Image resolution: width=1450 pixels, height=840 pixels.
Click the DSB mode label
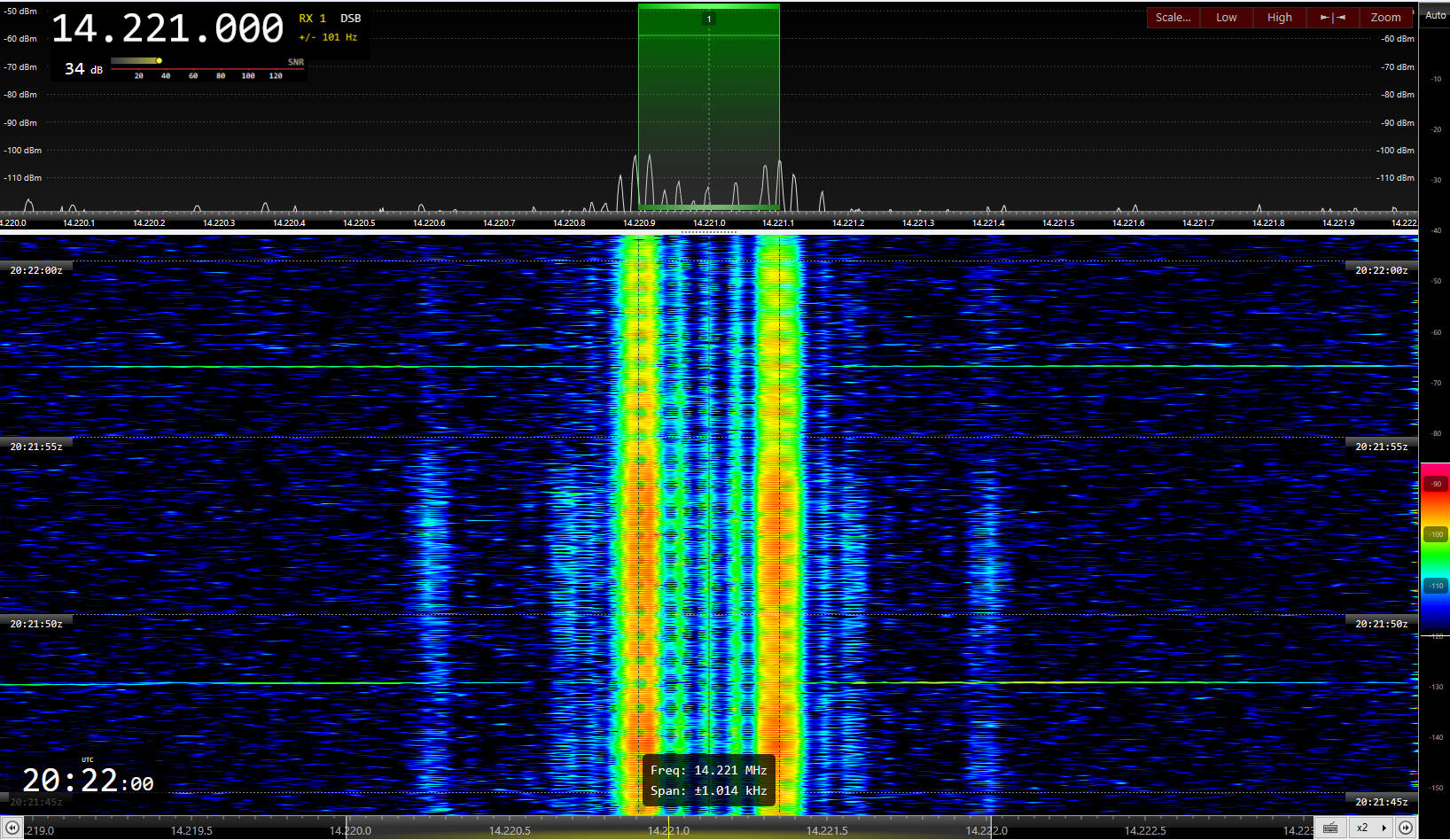[350, 19]
